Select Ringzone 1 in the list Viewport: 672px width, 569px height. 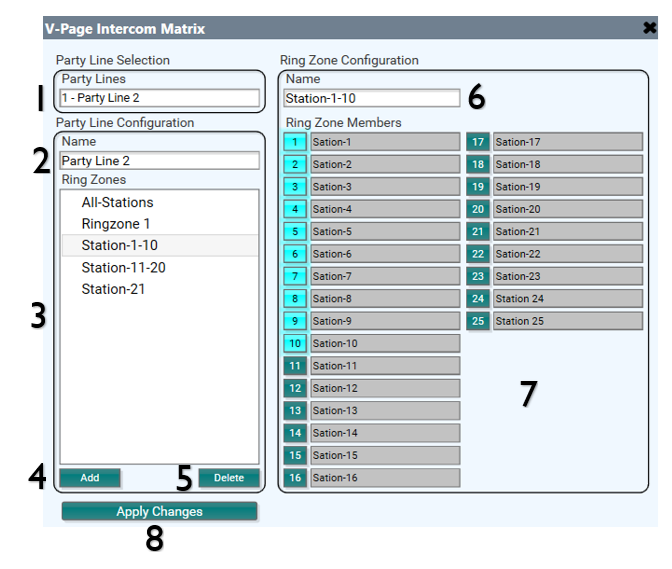(x=116, y=224)
